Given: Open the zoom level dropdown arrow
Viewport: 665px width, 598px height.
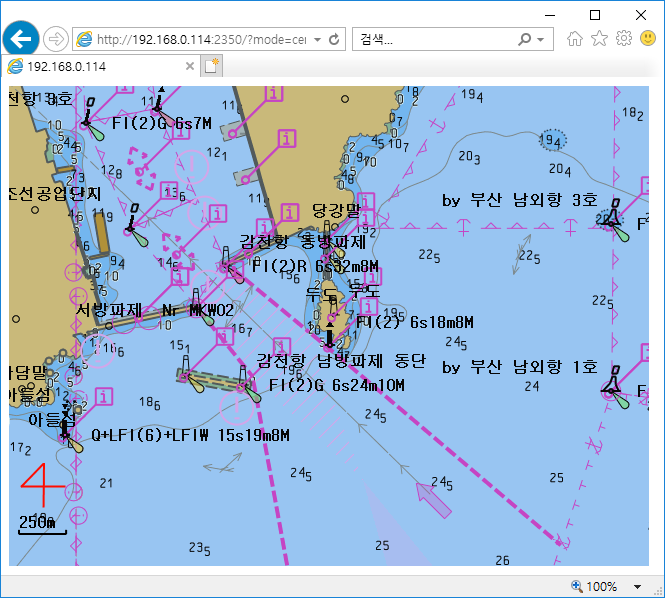Looking at the screenshot, I should (x=638, y=586).
